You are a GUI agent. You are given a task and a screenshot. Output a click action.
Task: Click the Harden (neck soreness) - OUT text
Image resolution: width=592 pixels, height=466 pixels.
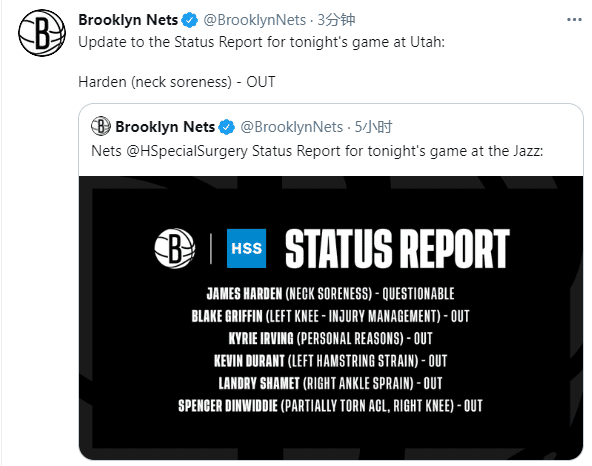point(177,82)
